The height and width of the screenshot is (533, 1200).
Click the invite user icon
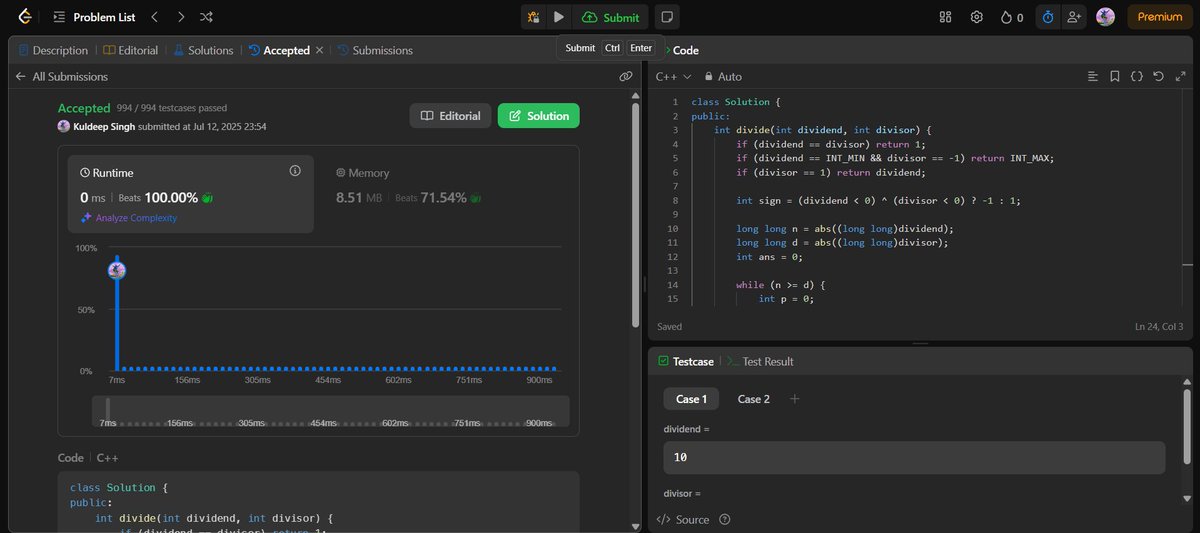[1074, 17]
